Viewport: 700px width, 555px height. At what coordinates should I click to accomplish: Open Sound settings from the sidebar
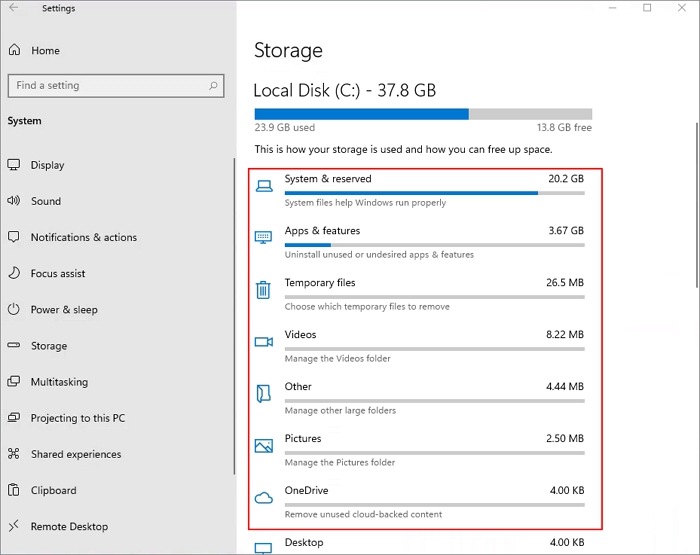click(45, 201)
